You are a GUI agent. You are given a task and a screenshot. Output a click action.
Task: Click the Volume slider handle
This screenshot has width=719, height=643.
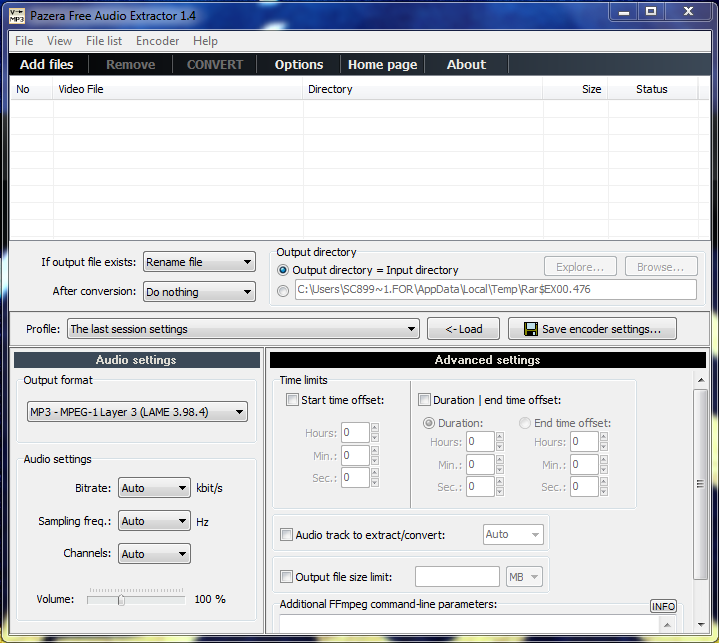tap(121, 599)
